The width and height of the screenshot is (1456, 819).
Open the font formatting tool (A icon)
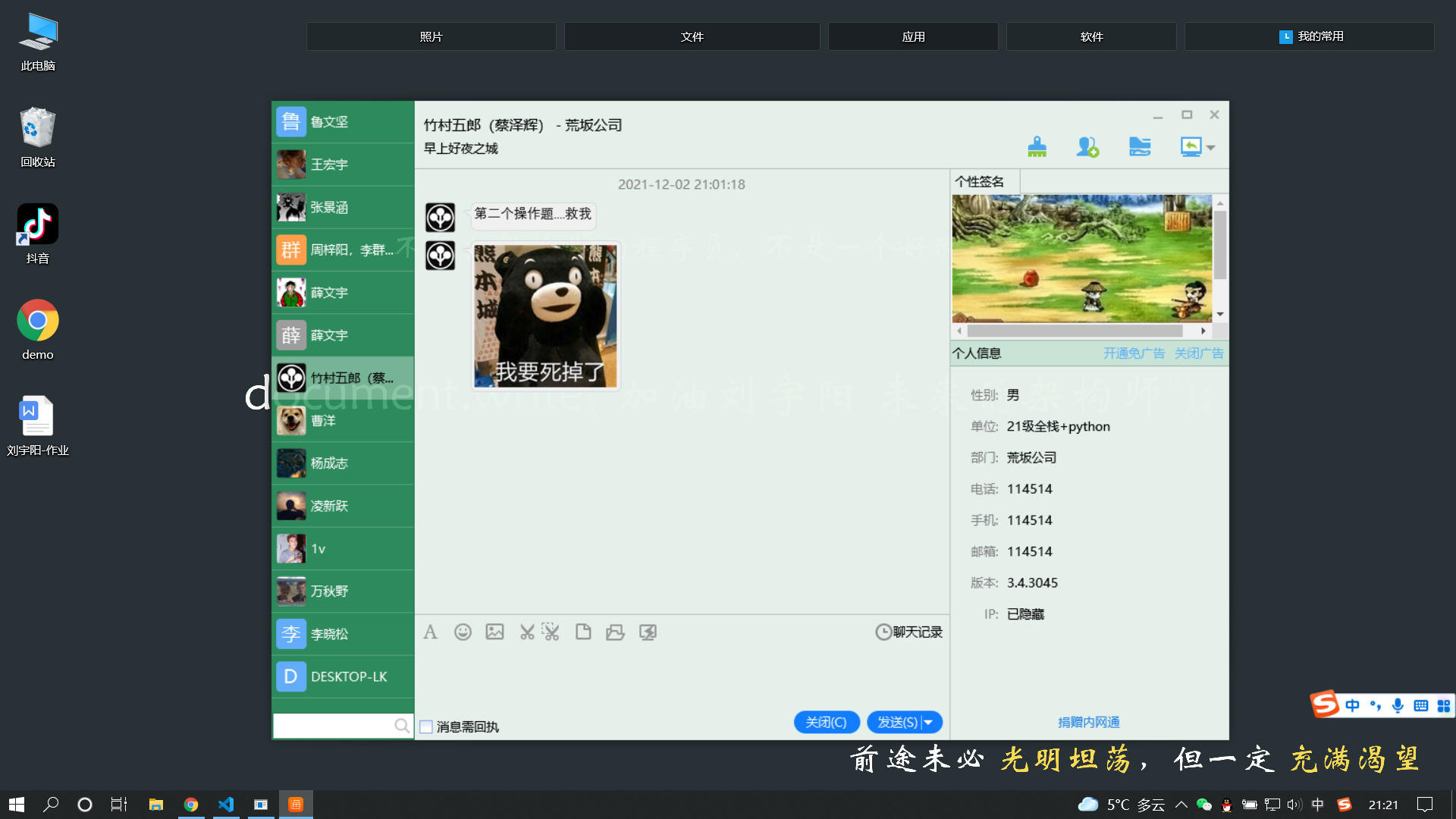point(431,632)
